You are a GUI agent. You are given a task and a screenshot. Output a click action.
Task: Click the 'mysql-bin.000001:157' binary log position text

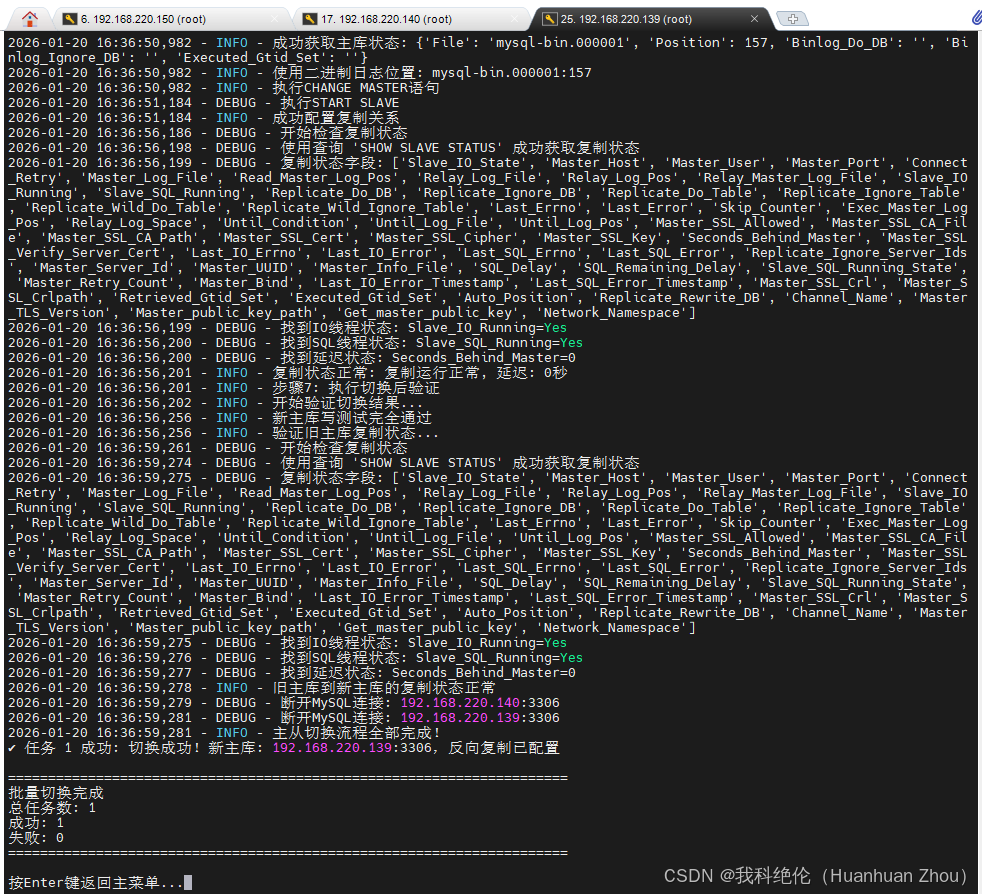[512, 73]
